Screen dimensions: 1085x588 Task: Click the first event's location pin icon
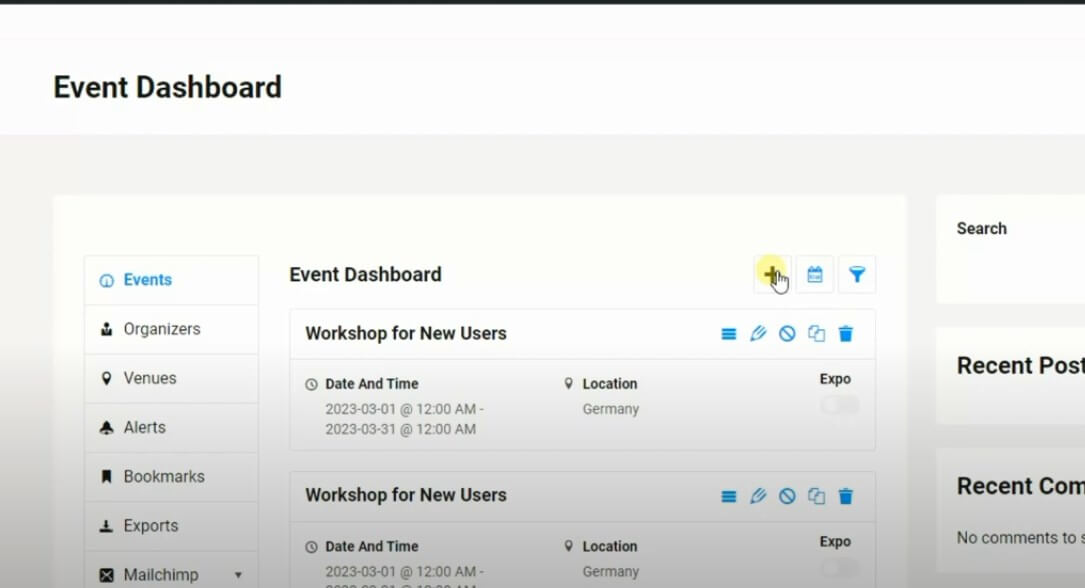click(569, 383)
